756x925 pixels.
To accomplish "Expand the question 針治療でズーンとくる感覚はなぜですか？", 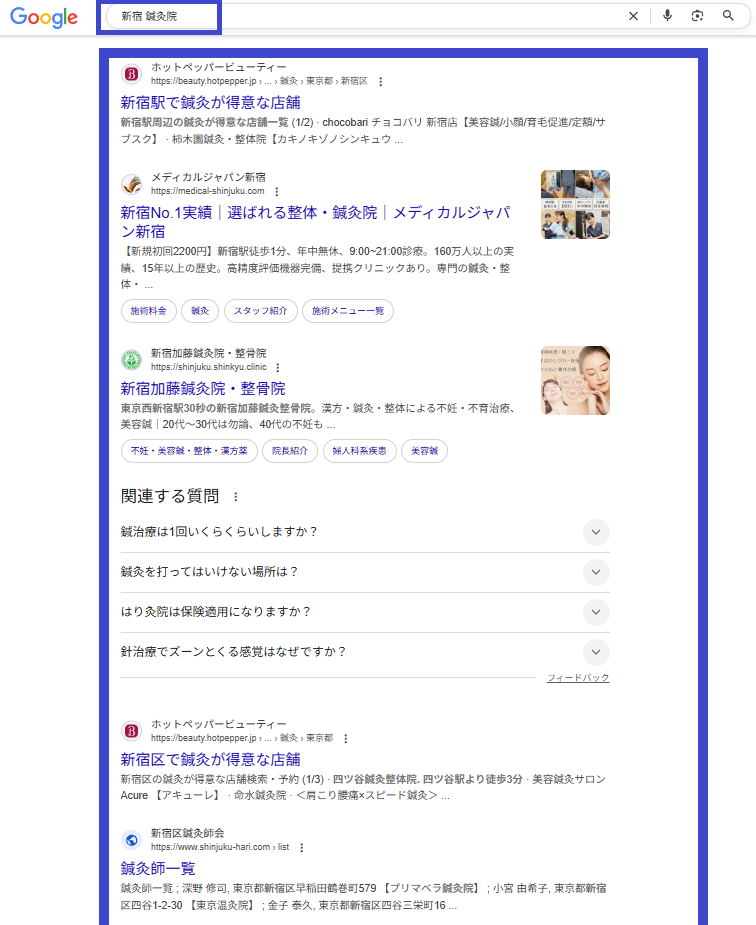I will (365, 652).
